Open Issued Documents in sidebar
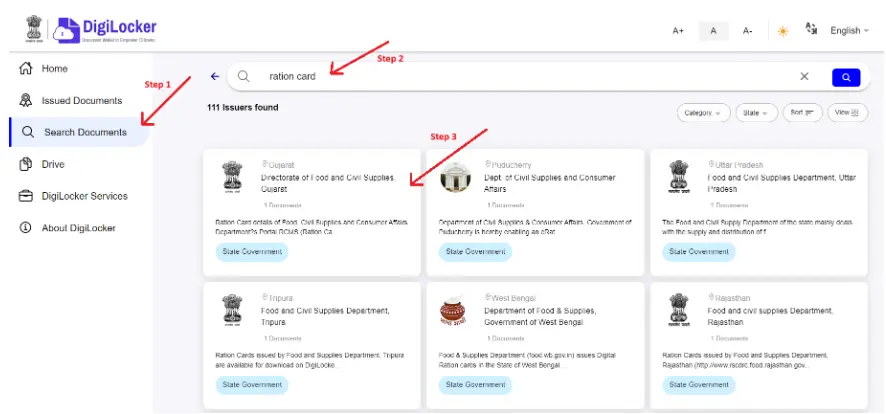 [81, 101]
